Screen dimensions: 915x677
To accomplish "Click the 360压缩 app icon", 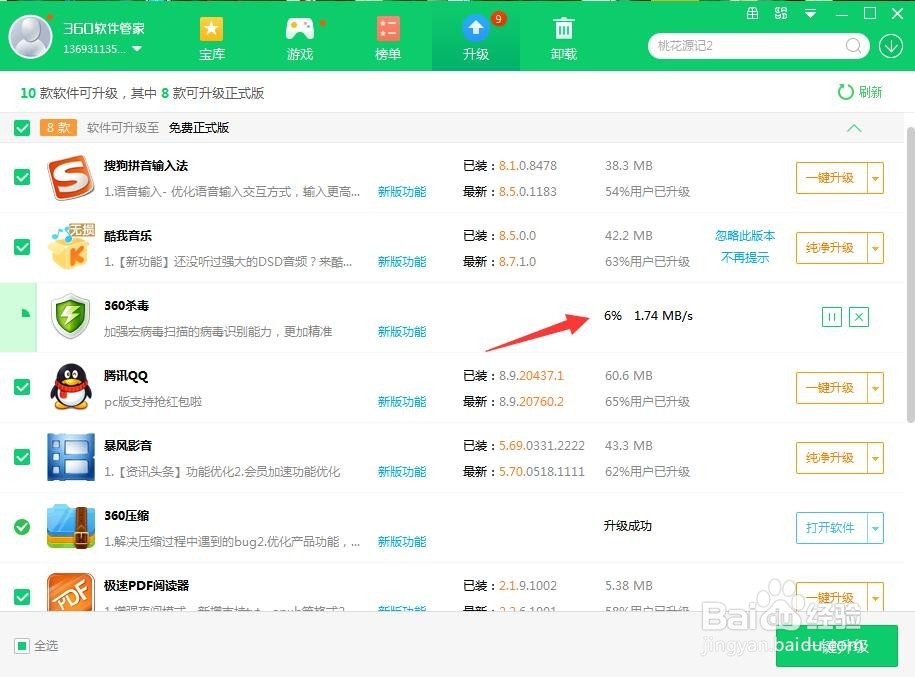I will pos(71,527).
